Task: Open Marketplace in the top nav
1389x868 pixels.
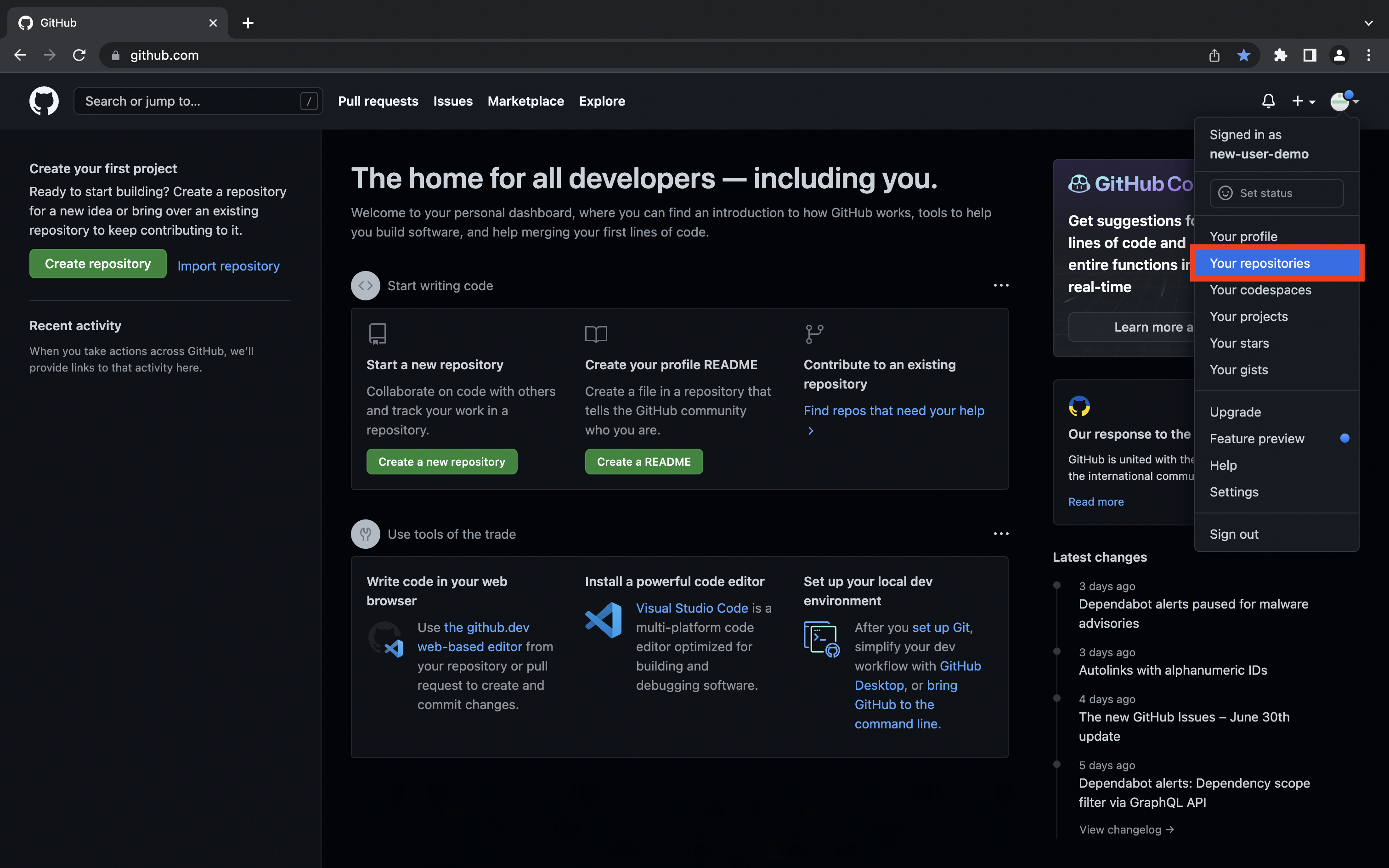Action: point(526,101)
